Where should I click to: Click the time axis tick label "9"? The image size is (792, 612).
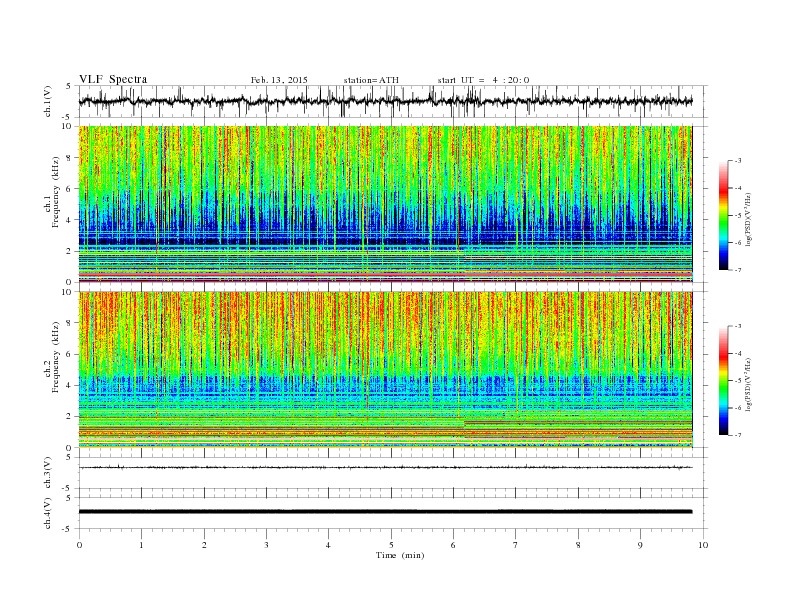pyautogui.click(x=640, y=545)
